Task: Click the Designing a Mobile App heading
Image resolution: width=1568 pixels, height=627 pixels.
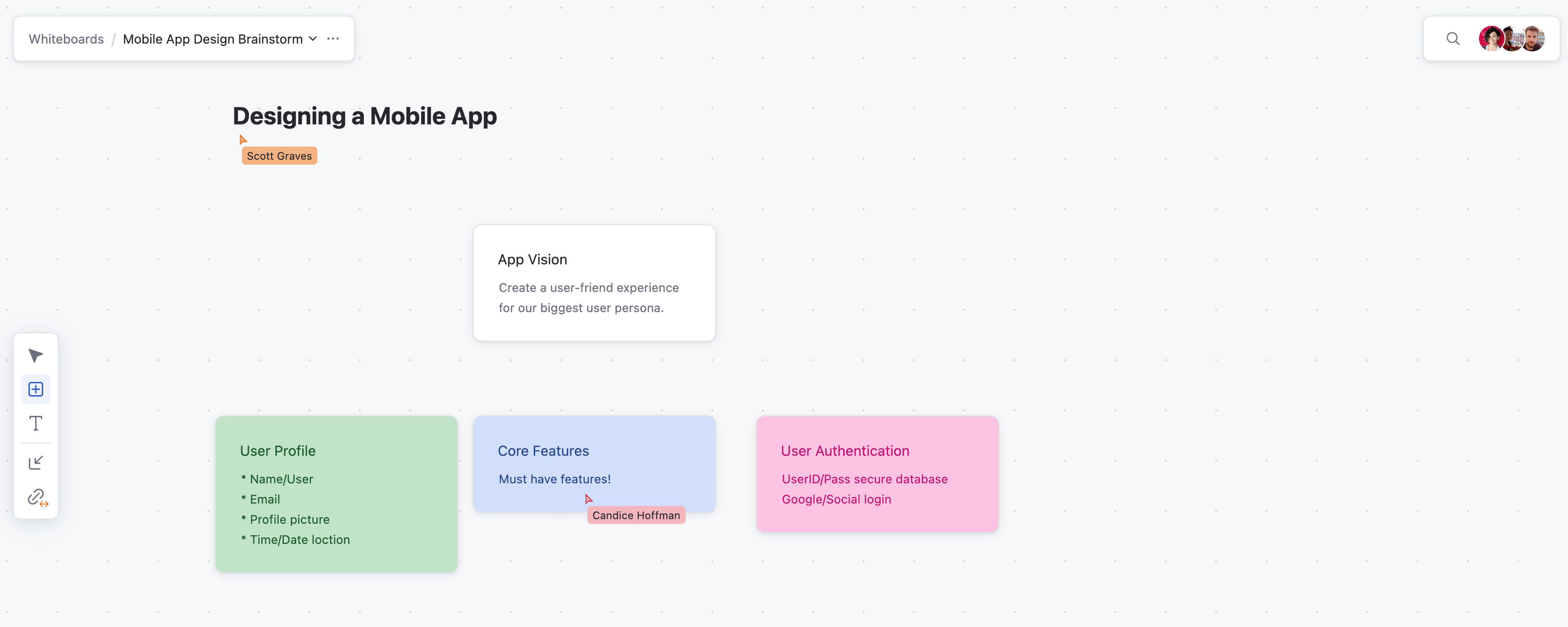Action: click(x=365, y=116)
